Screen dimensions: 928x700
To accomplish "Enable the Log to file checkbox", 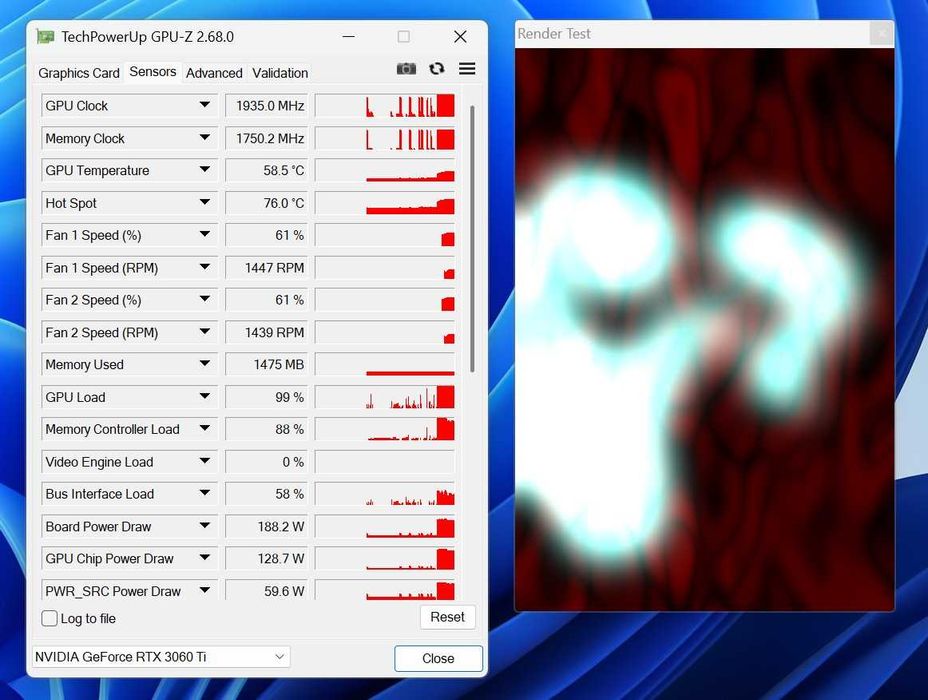I will pyautogui.click(x=50, y=618).
